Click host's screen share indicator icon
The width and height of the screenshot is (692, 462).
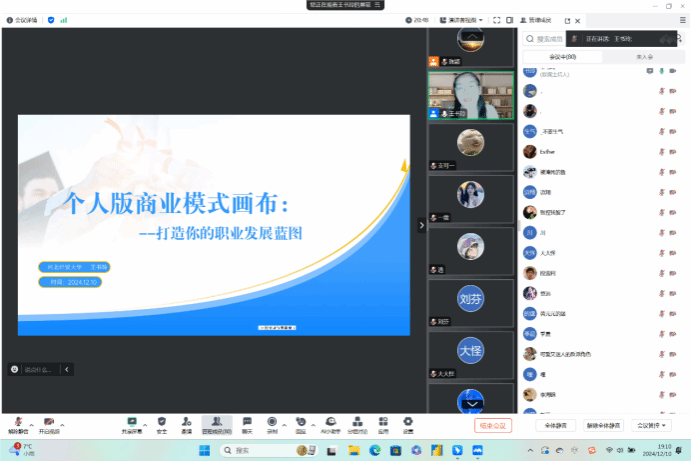point(650,71)
